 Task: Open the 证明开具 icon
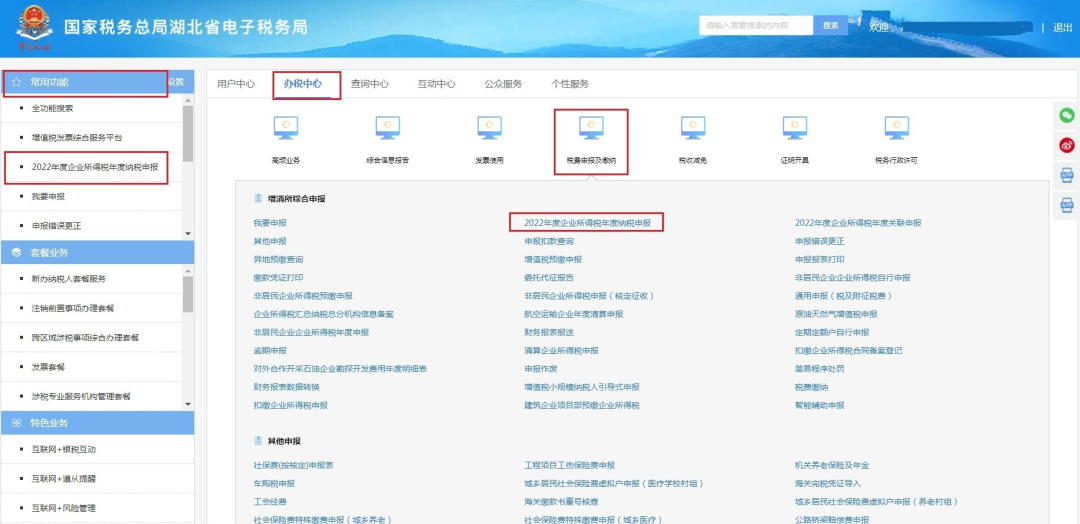click(794, 129)
